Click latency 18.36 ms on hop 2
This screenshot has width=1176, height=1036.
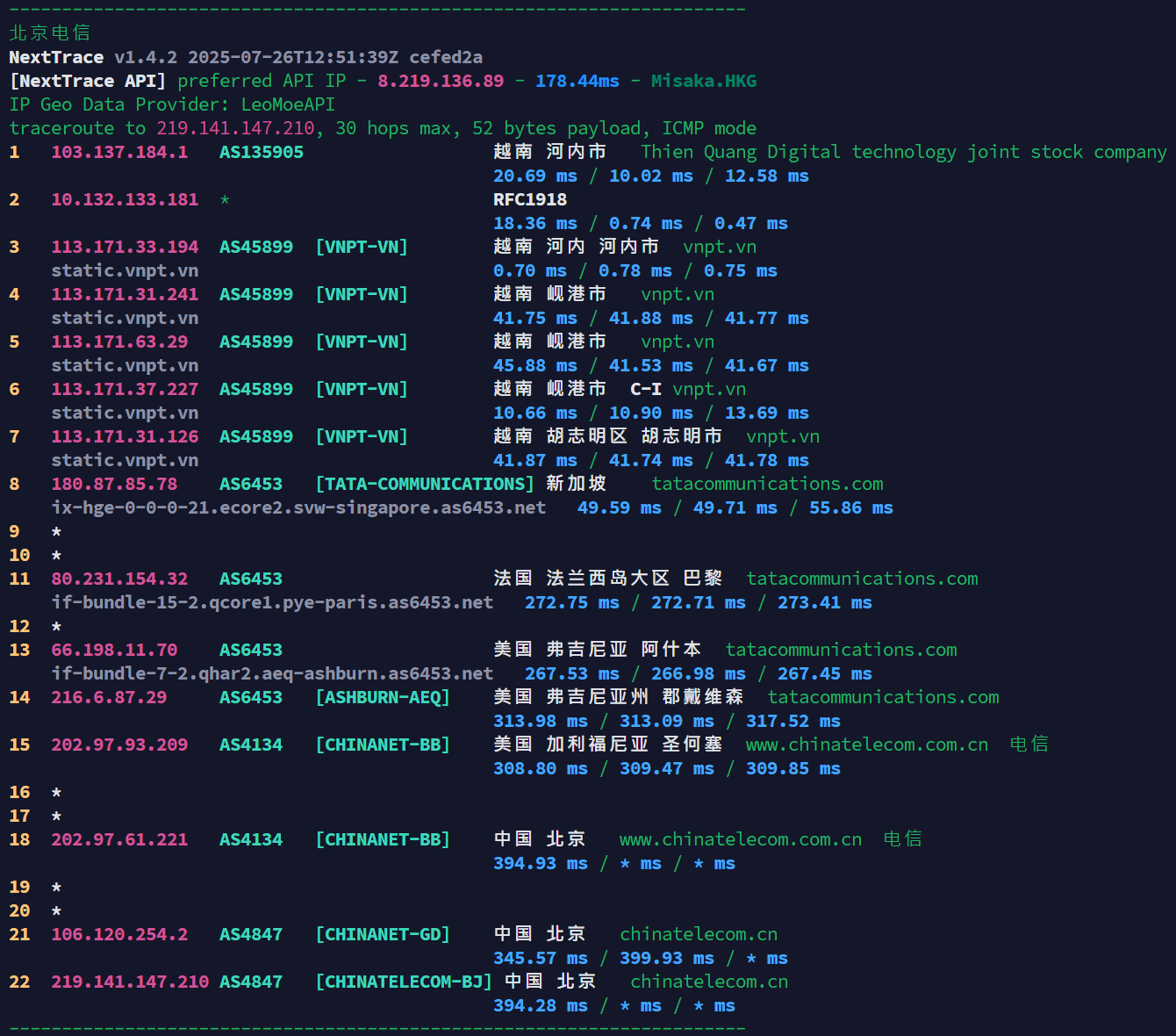click(535, 223)
